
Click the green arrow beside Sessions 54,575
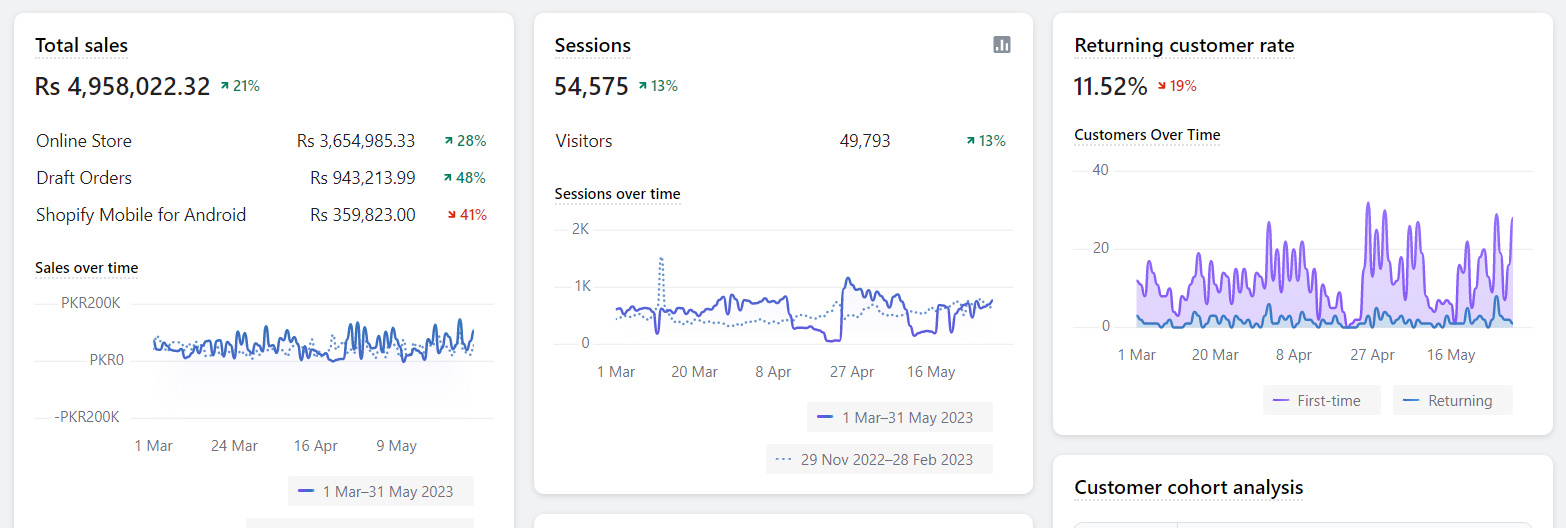coord(643,86)
